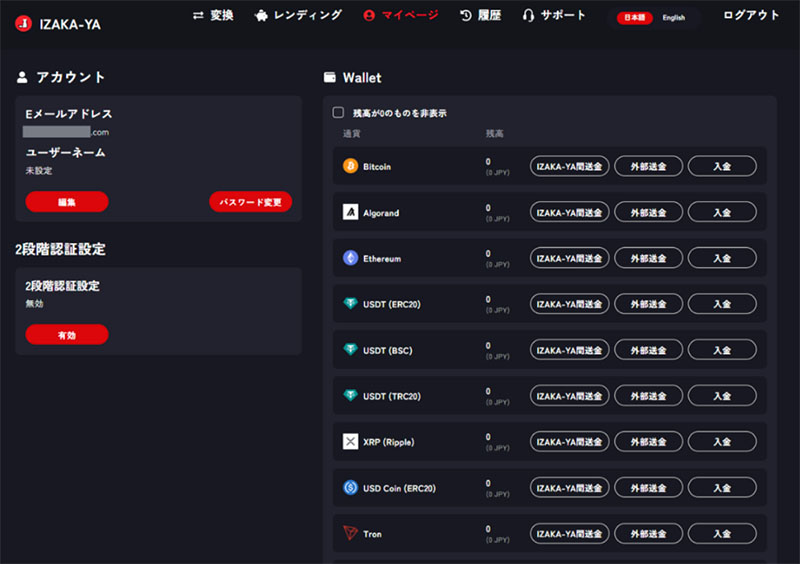Click the パスワード変更 button

pyautogui.click(x=251, y=202)
